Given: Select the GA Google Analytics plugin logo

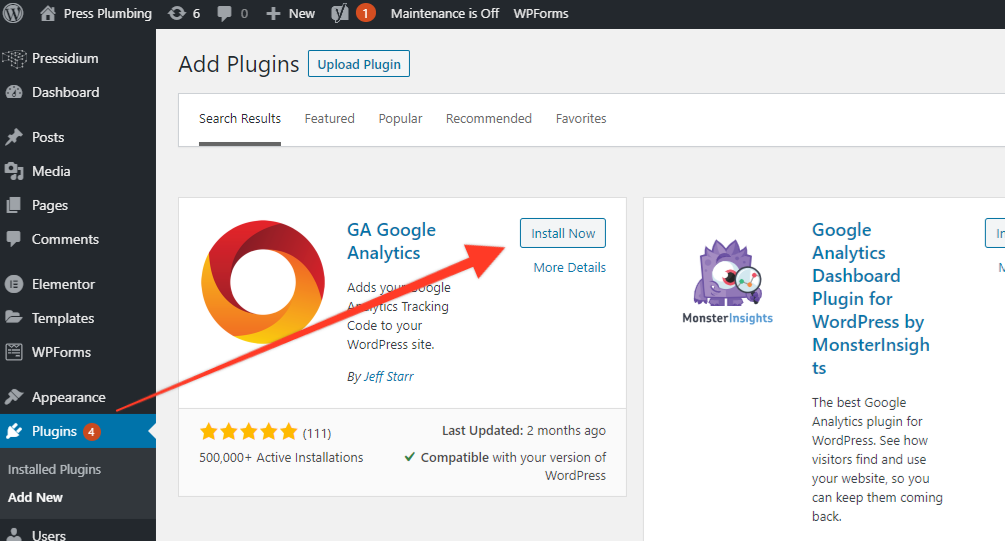Looking at the screenshot, I should [263, 282].
